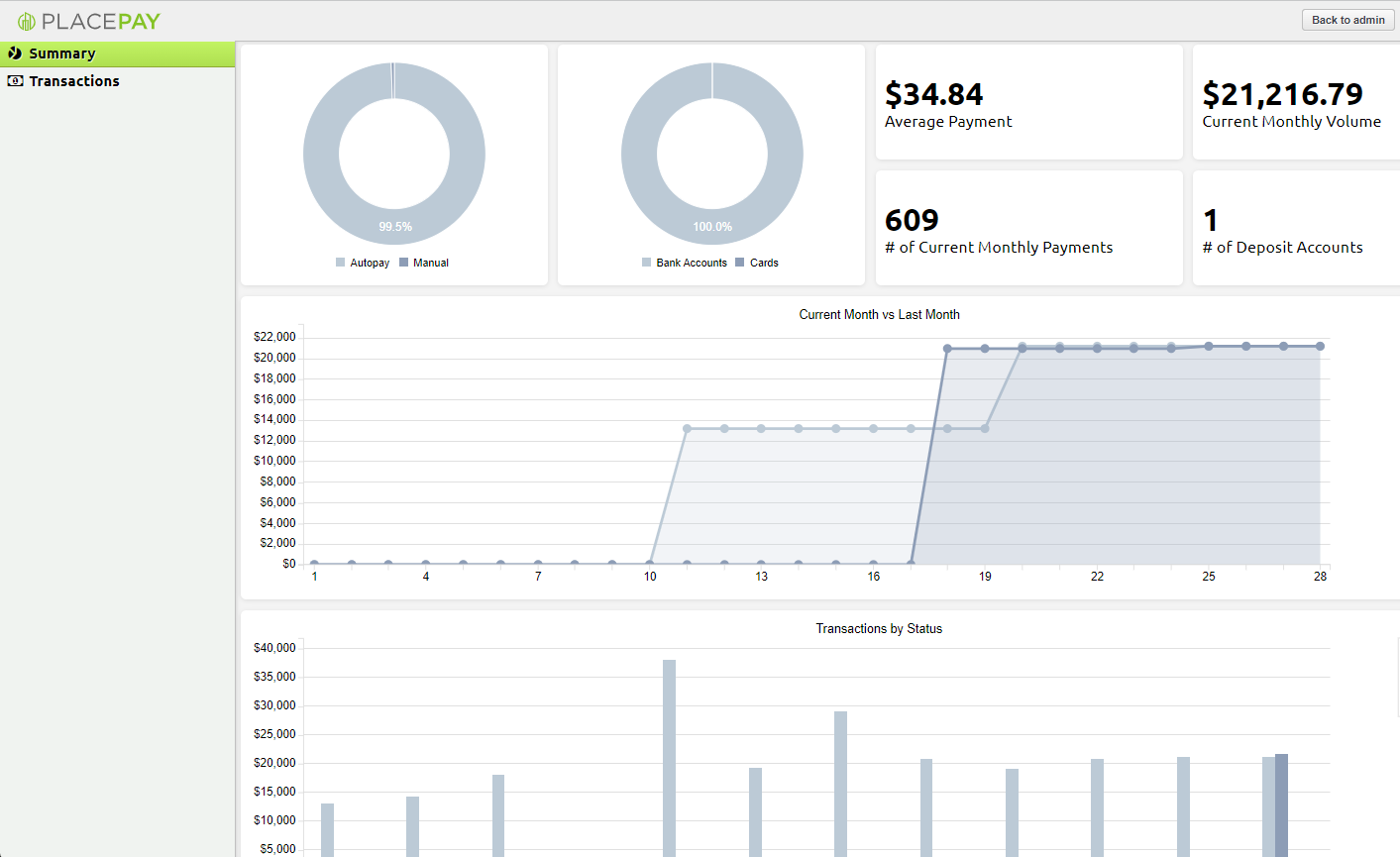This screenshot has width=1400, height=857.
Task: Toggle the Bank Accounts legend swatch
Action: pyautogui.click(x=647, y=263)
